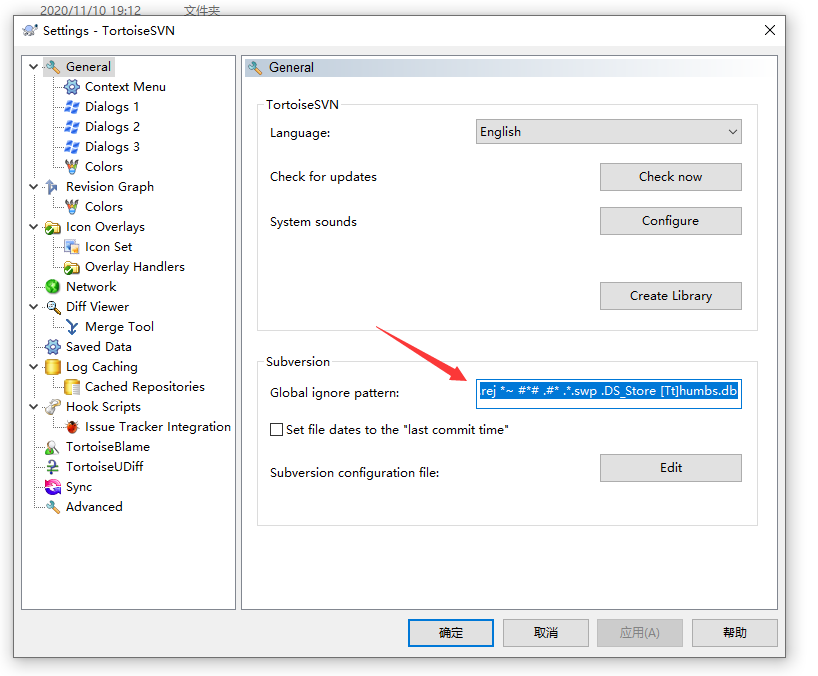Click the Icon Set icon
Viewport: 818px width, 676px height.
[72, 247]
